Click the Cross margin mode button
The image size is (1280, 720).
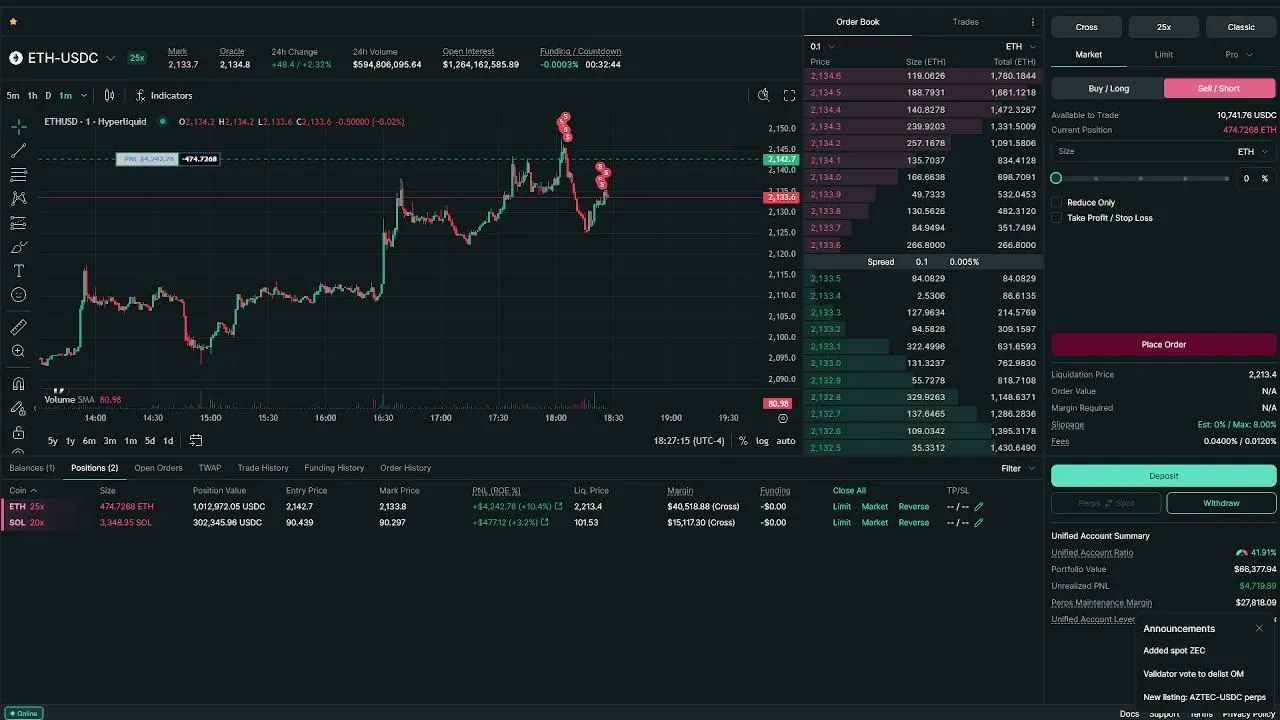1087,27
